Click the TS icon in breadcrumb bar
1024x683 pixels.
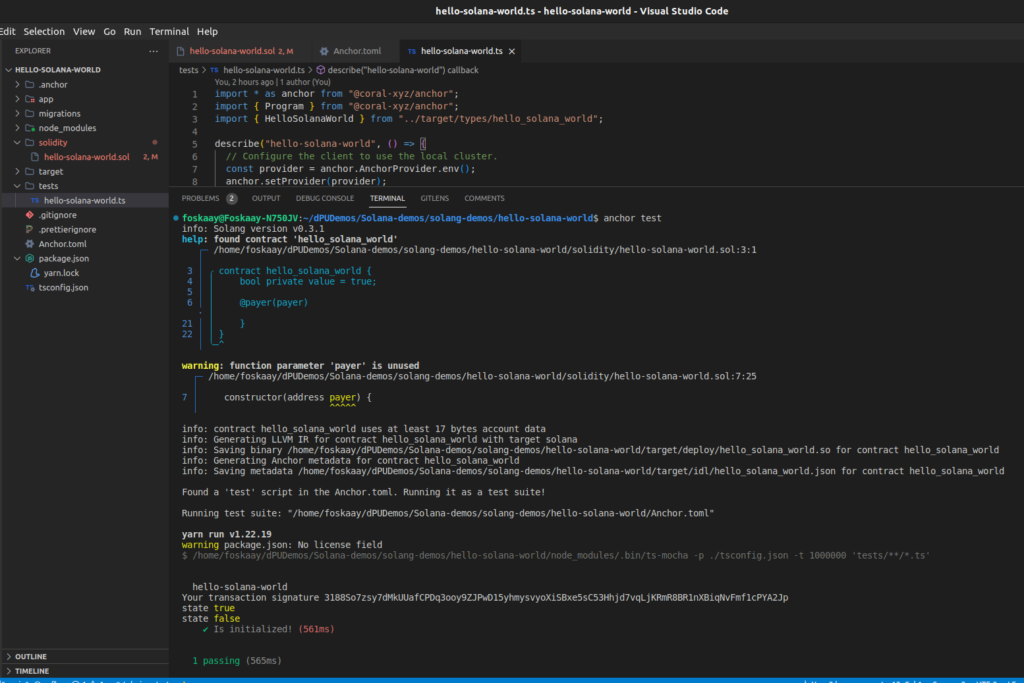(x=214, y=70)
